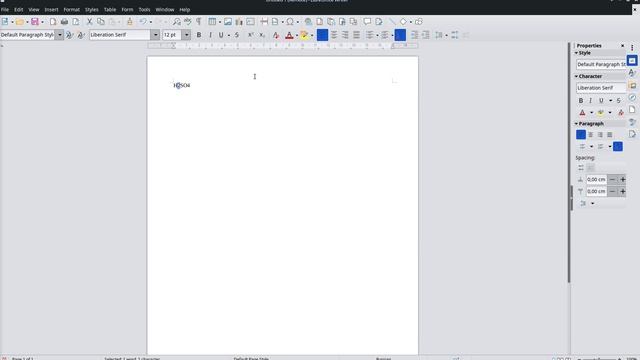Click the Basic Shapes diamond icon
This screenshot has width=640, height=360.
pos(403,22)
